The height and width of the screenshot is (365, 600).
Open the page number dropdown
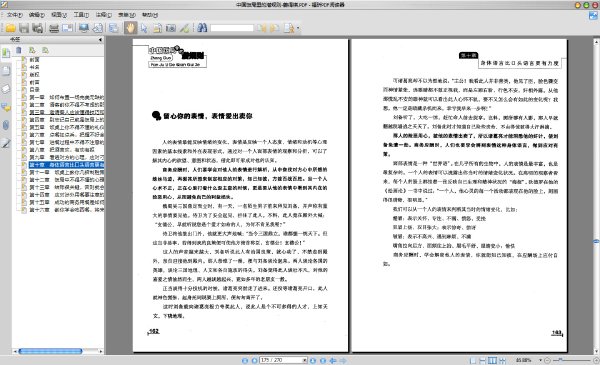[x=305, y=360]
